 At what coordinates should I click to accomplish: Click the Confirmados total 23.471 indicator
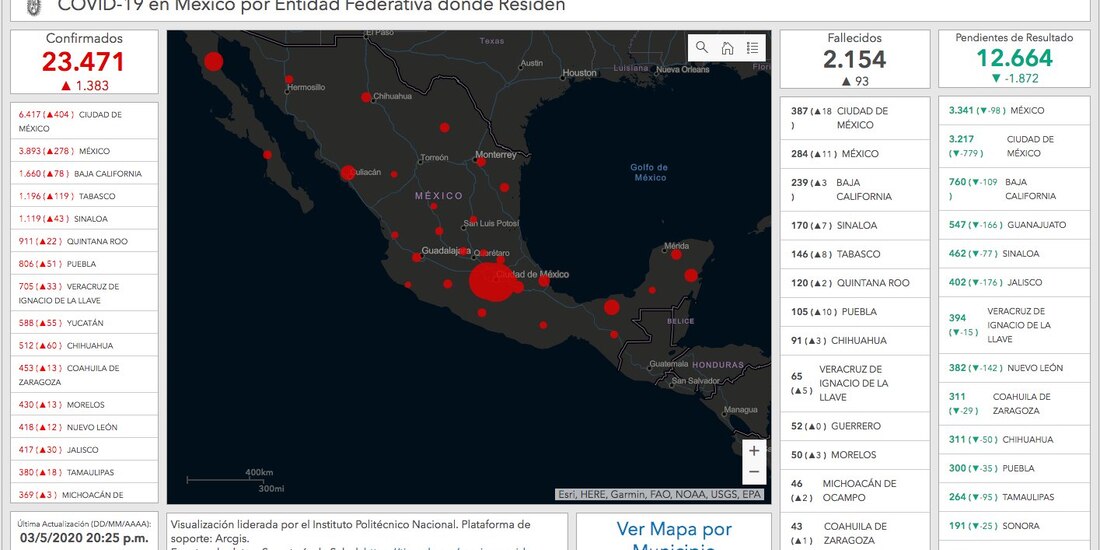click(x=84, y=62)
